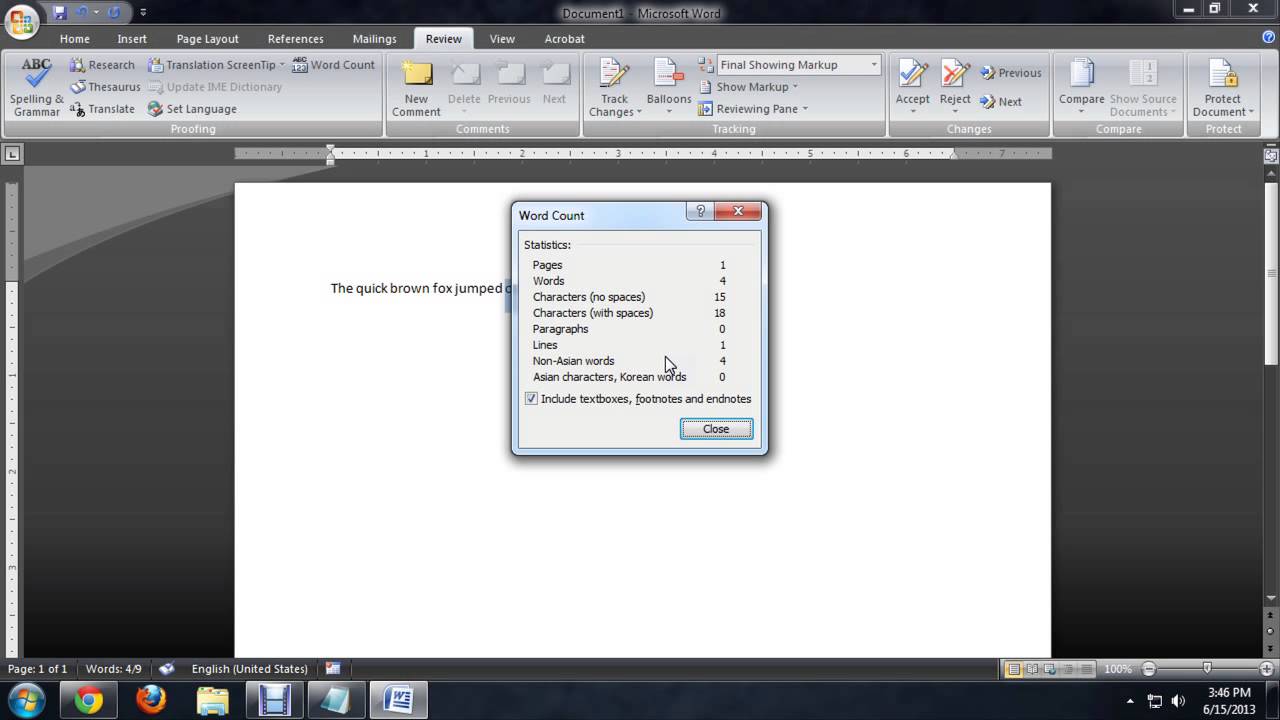The image size is (1280, 720).
Task: Expand Reviewing Pane dropdown arrow
Action: pos(805,109)
